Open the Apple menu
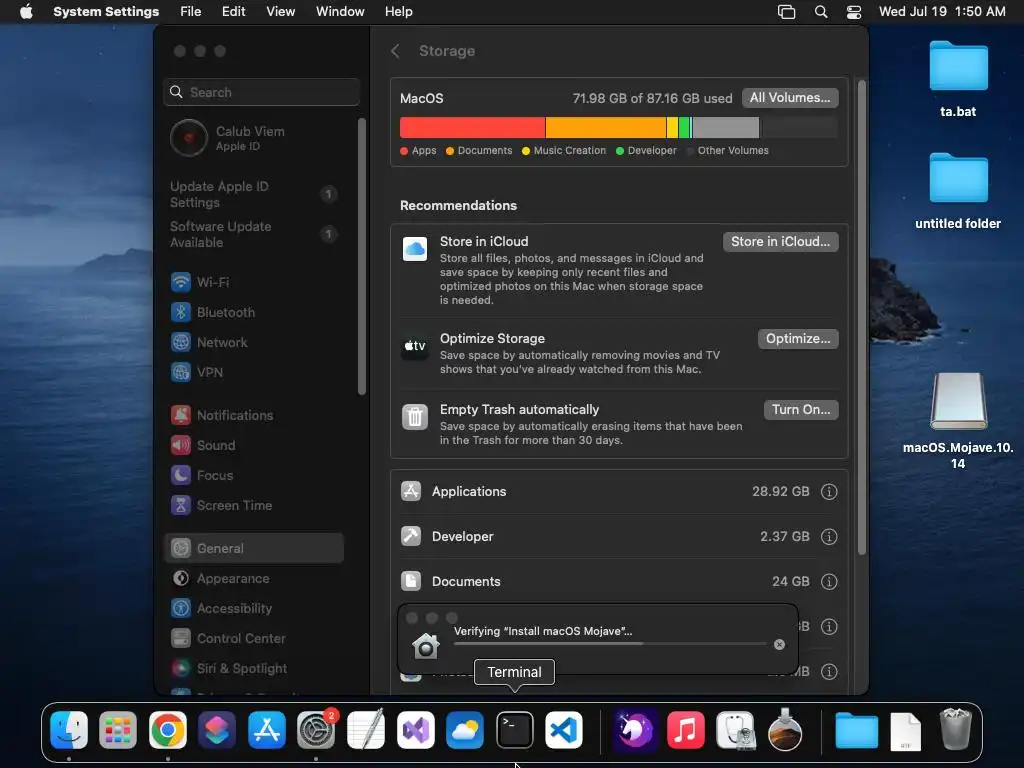Viewport: 1024px width, 768px height. pos(26,12)
